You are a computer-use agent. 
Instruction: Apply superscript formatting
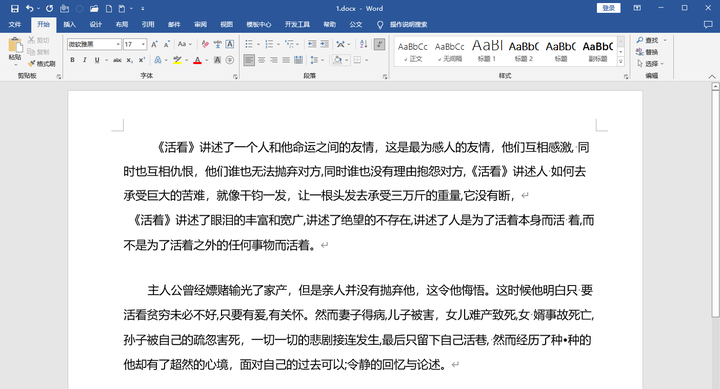[x=142, y=60]
